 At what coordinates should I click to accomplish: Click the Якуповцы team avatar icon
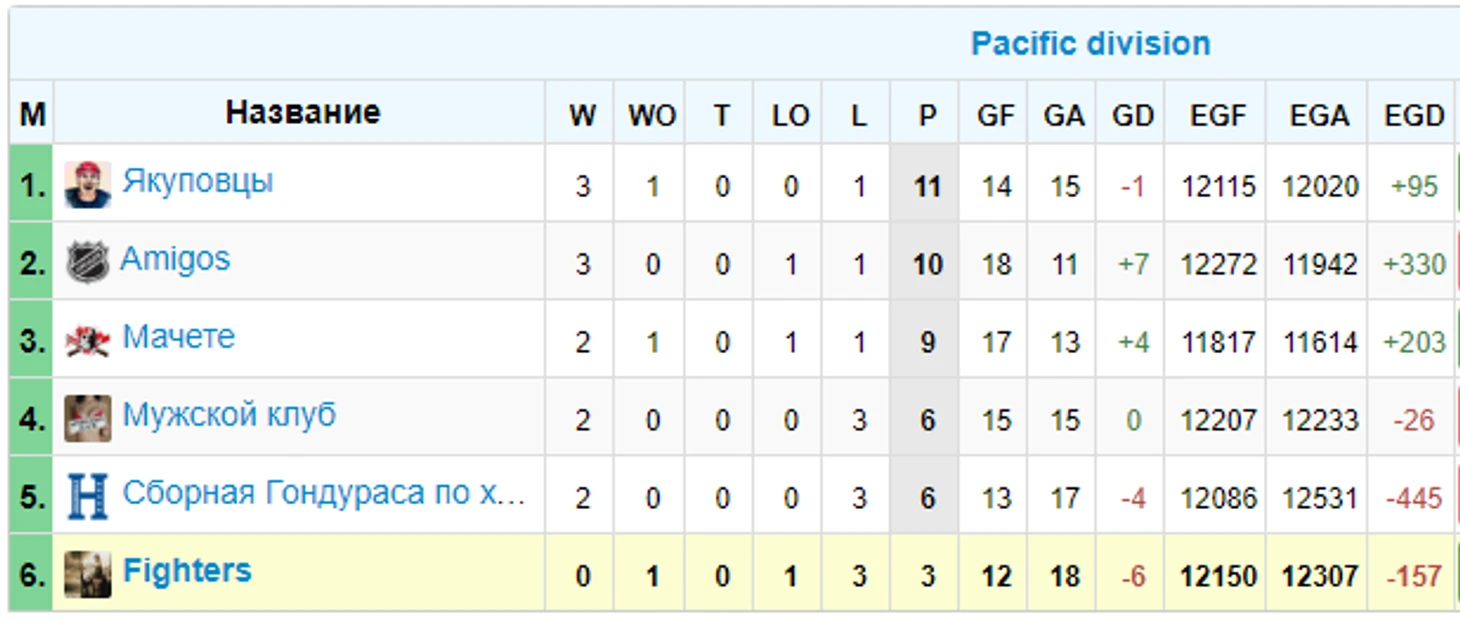point(87,184)
